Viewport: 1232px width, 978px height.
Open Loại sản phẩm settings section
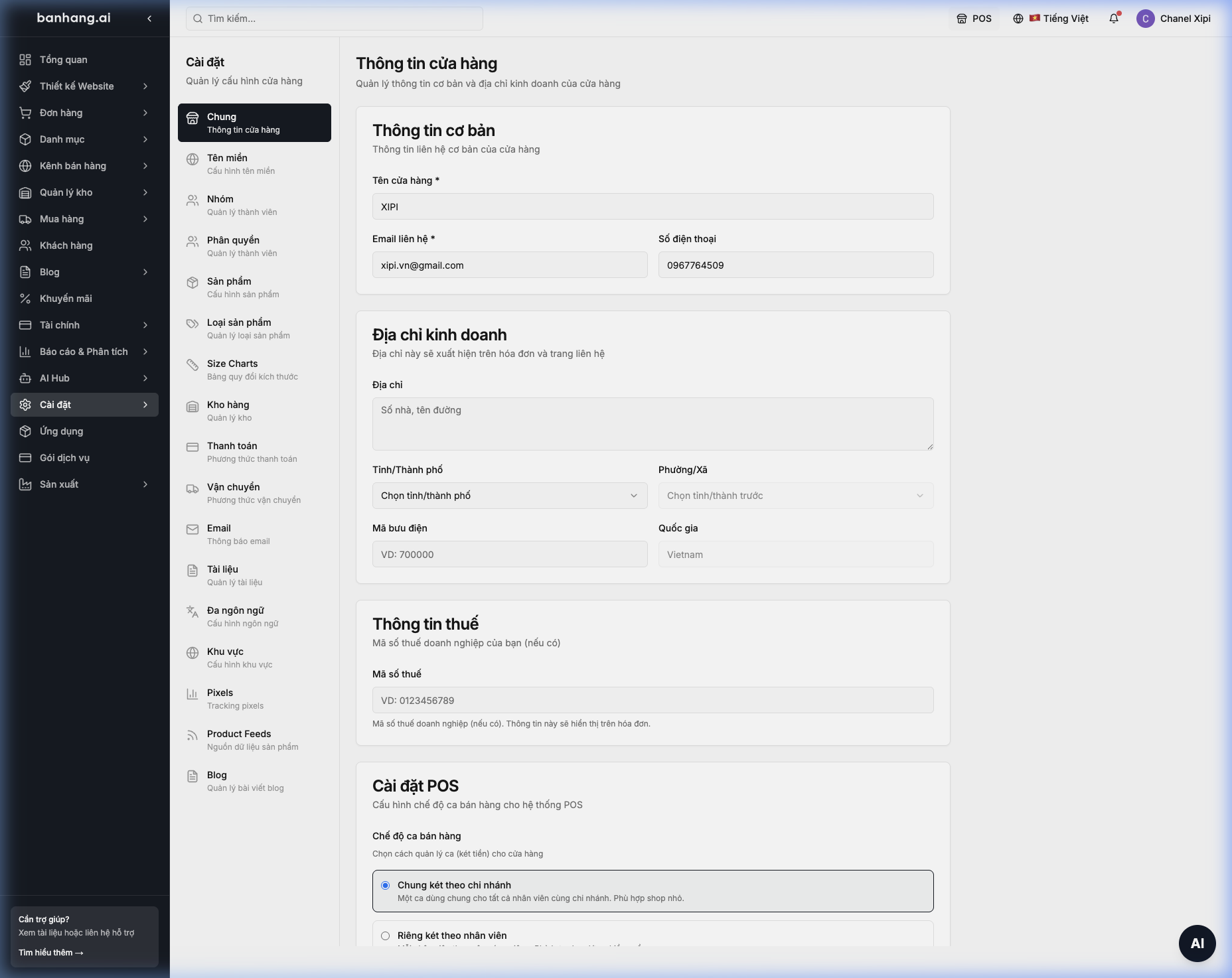254,328
